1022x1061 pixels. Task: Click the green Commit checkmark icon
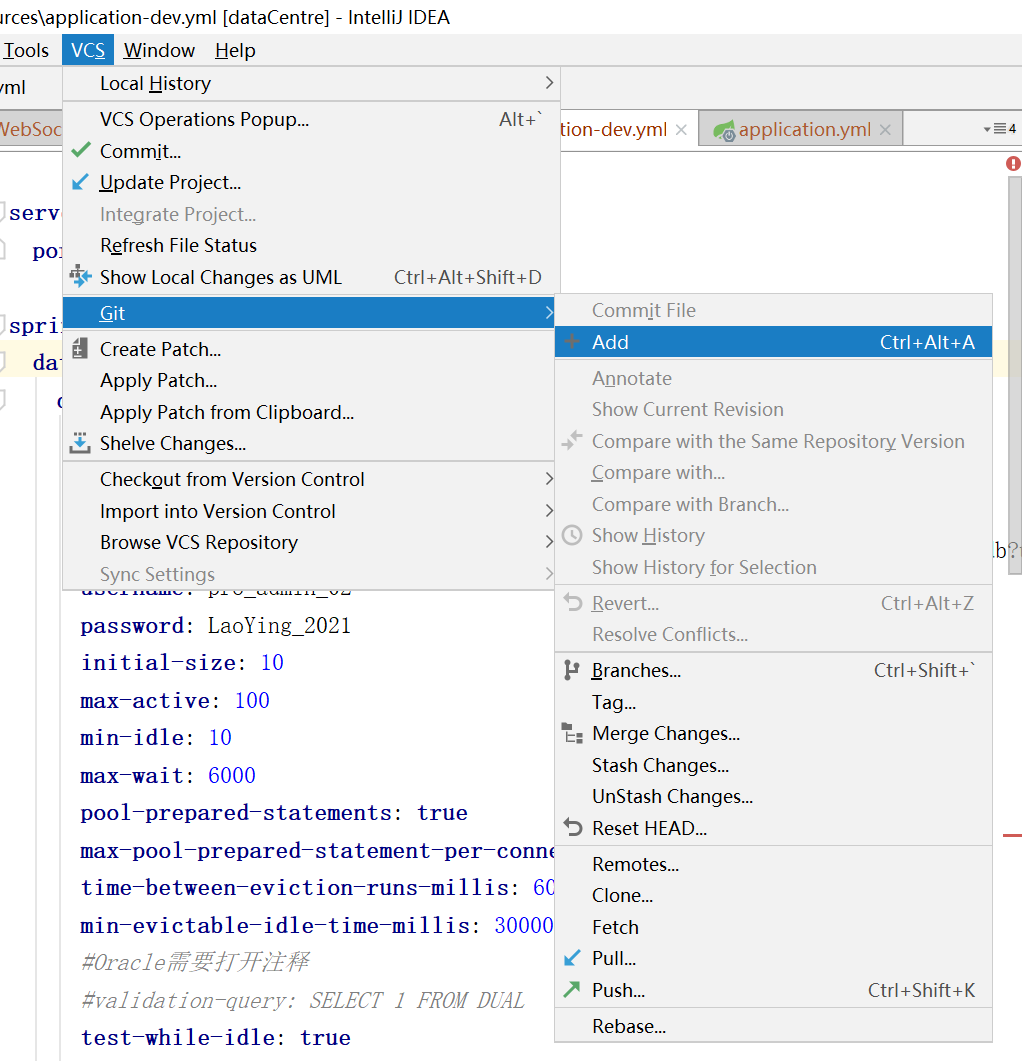[x=81, y=150]
